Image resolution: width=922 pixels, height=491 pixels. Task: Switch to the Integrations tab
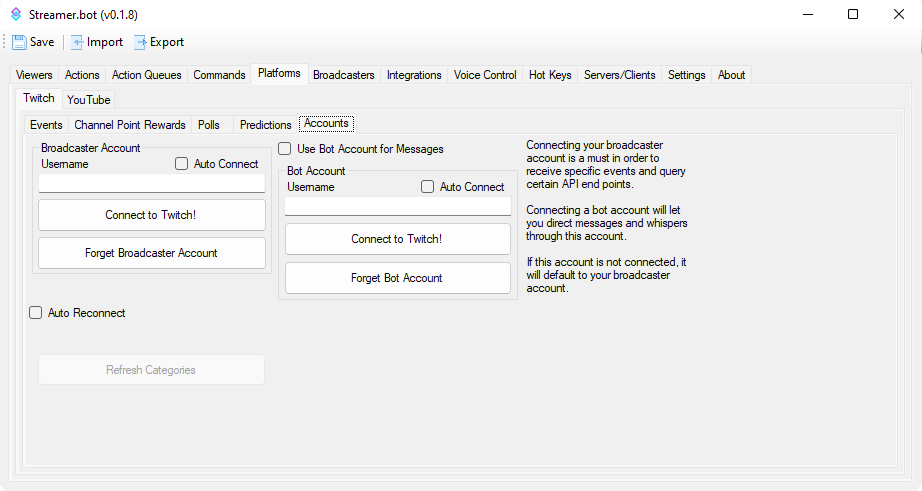pos(414,75)
